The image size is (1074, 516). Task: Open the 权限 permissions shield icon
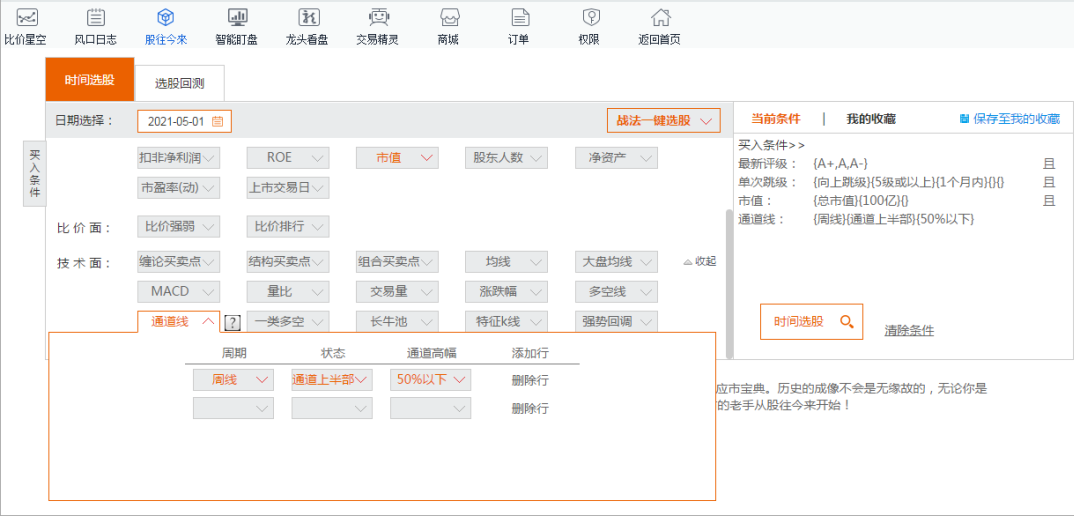590,17
